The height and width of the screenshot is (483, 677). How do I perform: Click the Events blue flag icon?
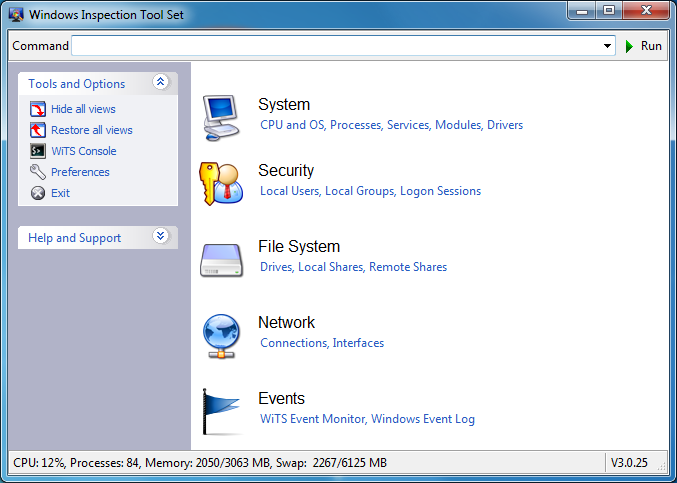pos(221,412)
